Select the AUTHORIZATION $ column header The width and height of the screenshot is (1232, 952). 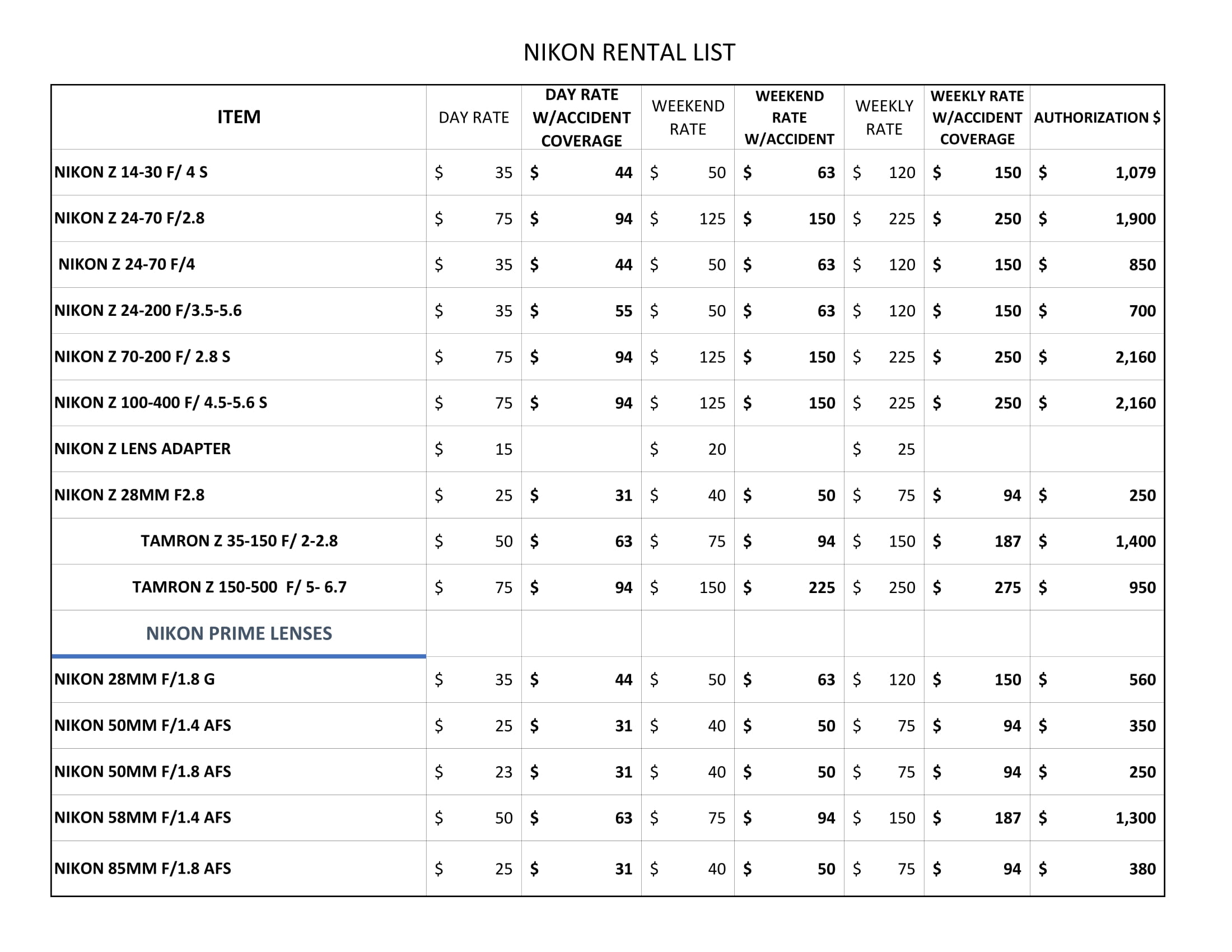point(1096,117)
